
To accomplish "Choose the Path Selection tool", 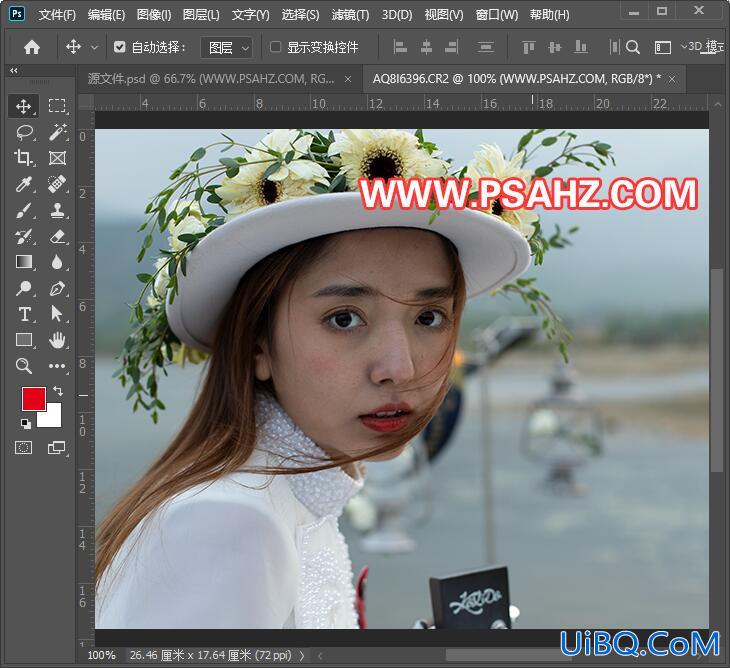I will tap(57, 314).
